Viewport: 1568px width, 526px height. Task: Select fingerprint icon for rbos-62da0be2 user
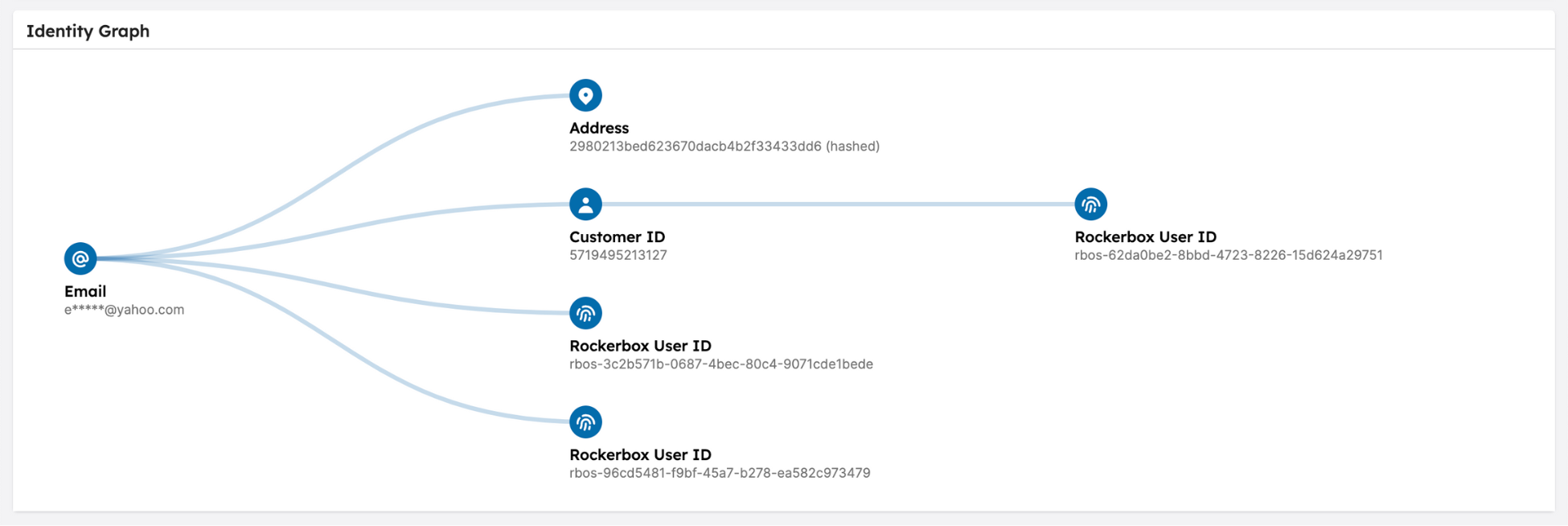[x=1090, y=204]
